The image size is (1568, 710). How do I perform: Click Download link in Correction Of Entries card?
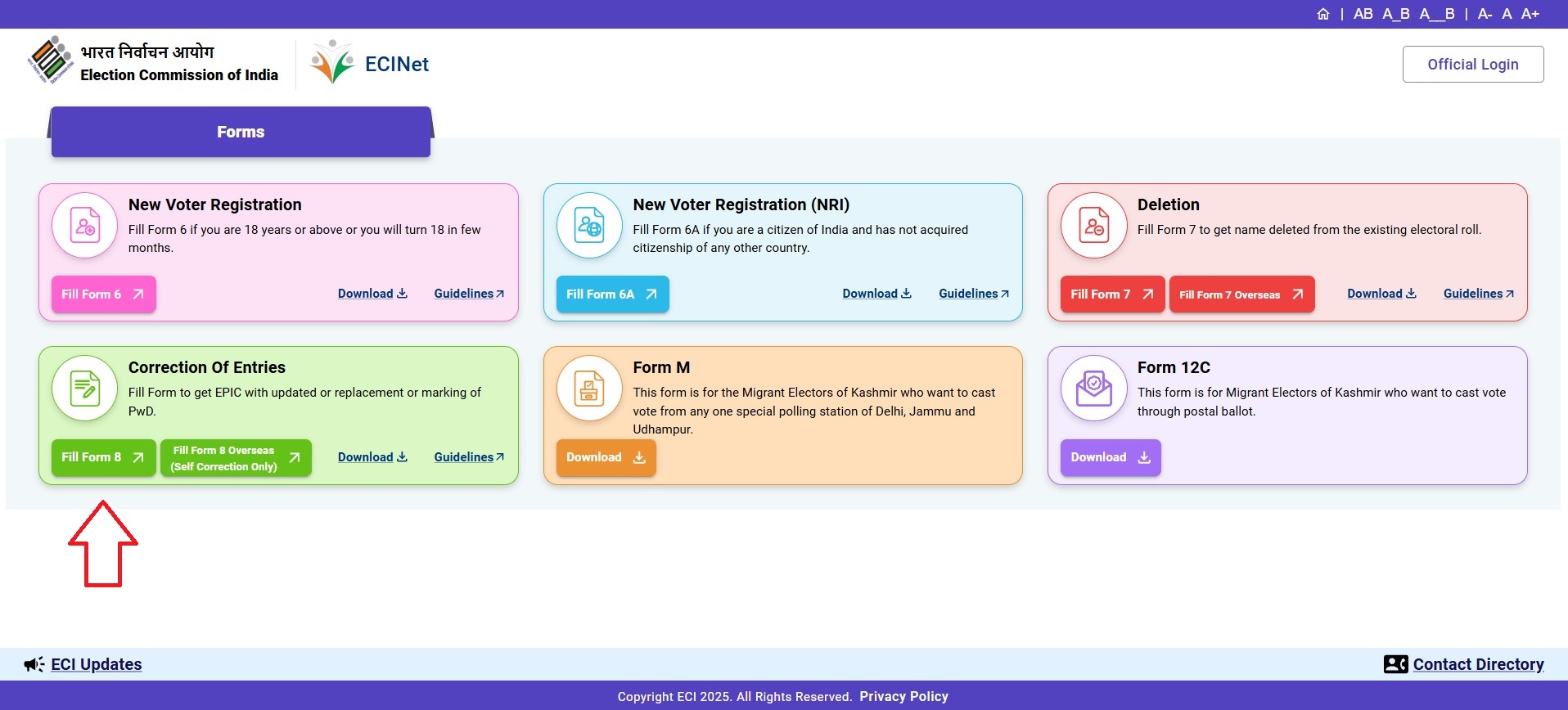point(372,457)
